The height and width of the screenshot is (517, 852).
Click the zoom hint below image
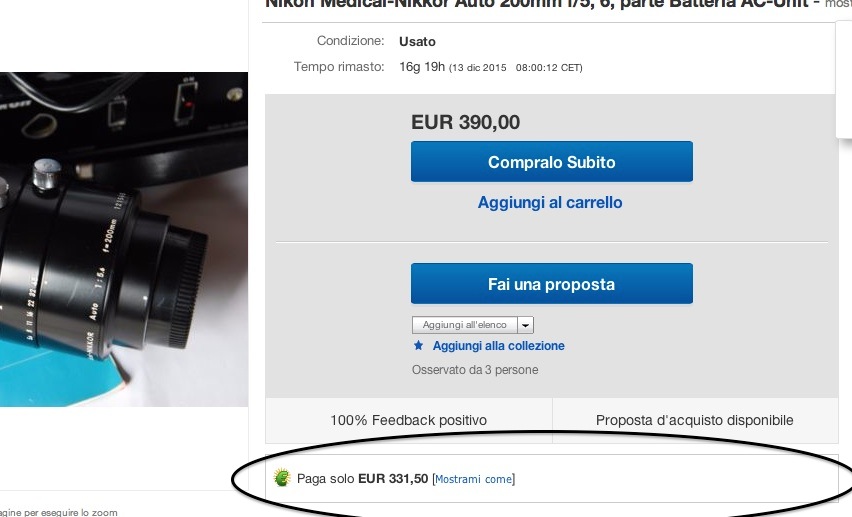click(59, 512)
